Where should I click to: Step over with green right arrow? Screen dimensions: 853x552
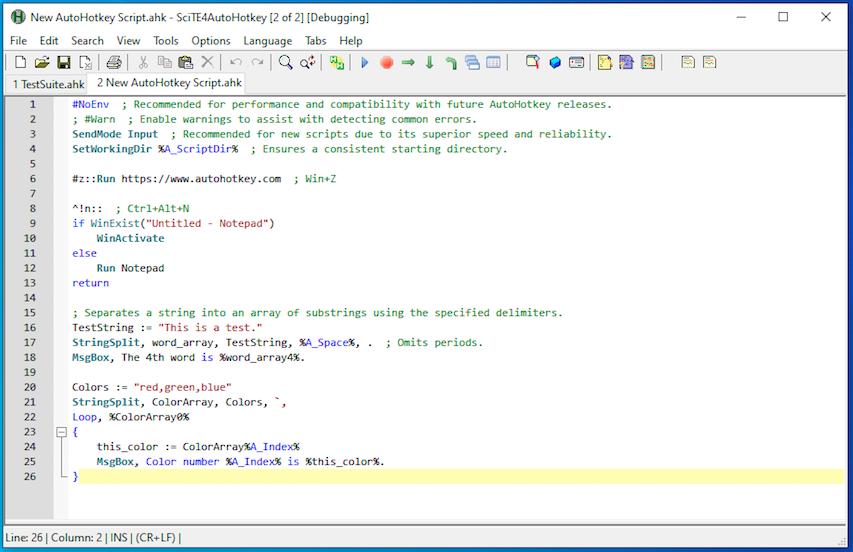408,63
